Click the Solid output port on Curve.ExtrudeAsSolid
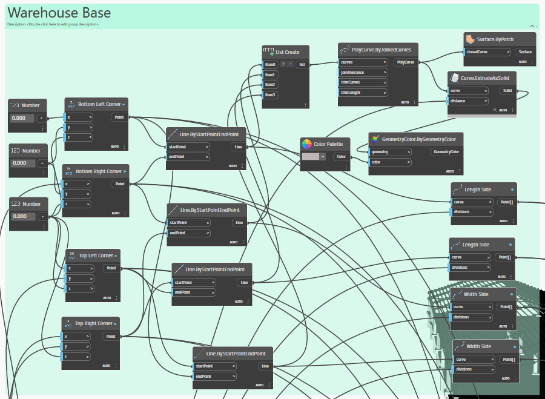 [508, 91]
